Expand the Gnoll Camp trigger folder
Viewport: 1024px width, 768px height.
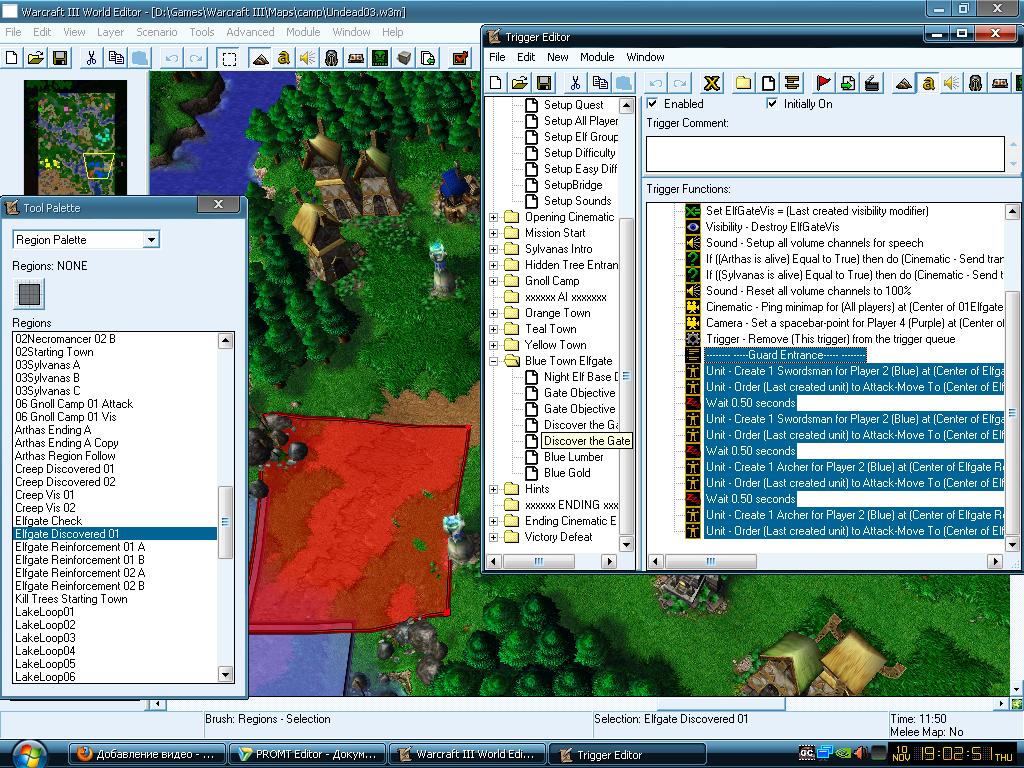pyautogui.click(x=494, y=281)
